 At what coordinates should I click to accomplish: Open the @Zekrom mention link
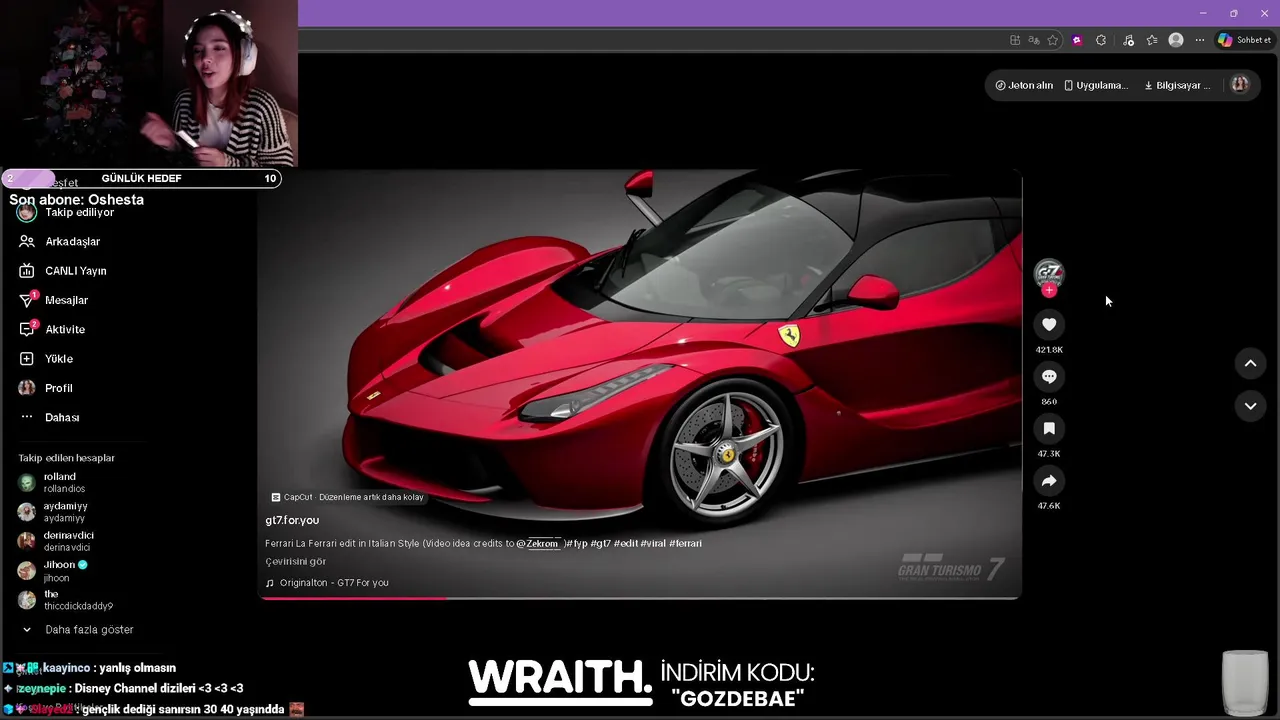(x=538, y=543)
